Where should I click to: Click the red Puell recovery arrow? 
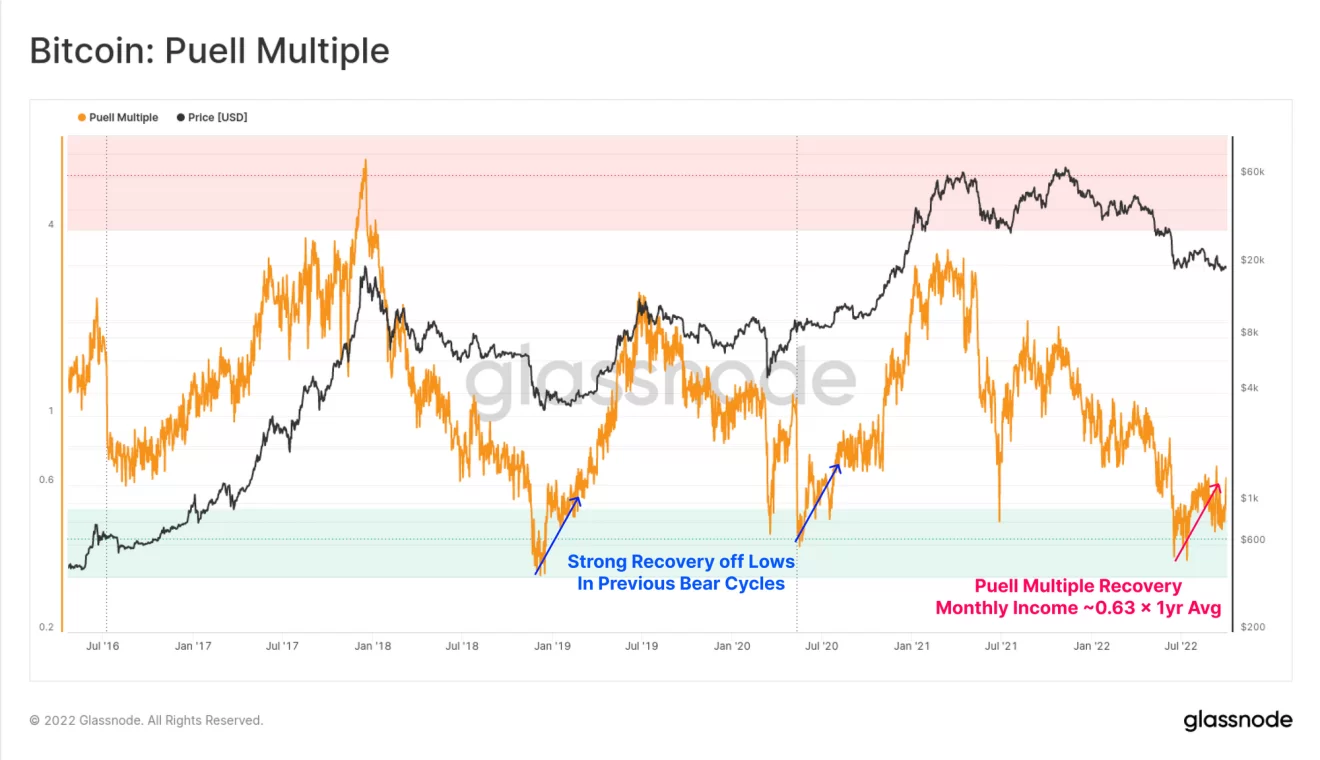pos(1197,522)
